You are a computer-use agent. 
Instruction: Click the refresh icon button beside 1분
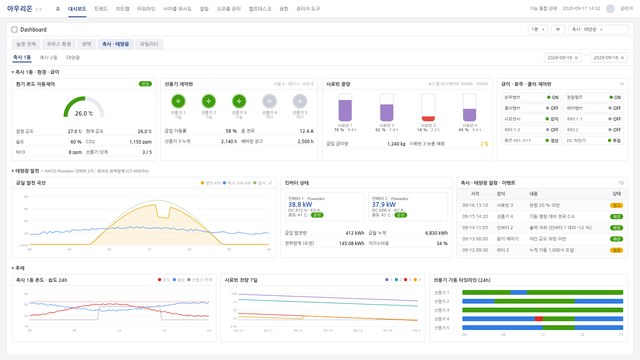(558, 29)
